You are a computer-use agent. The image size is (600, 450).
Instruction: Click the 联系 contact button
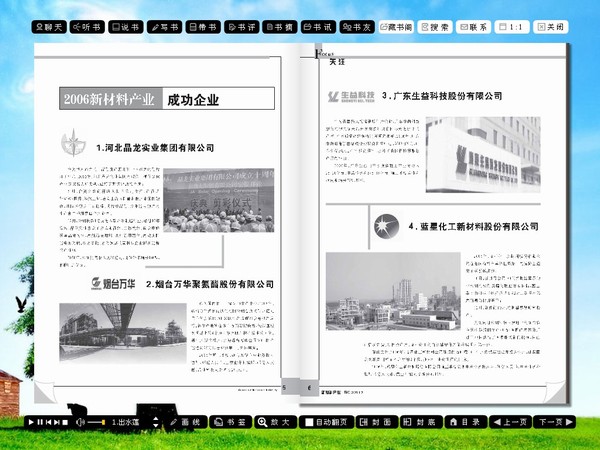point(474,27)
